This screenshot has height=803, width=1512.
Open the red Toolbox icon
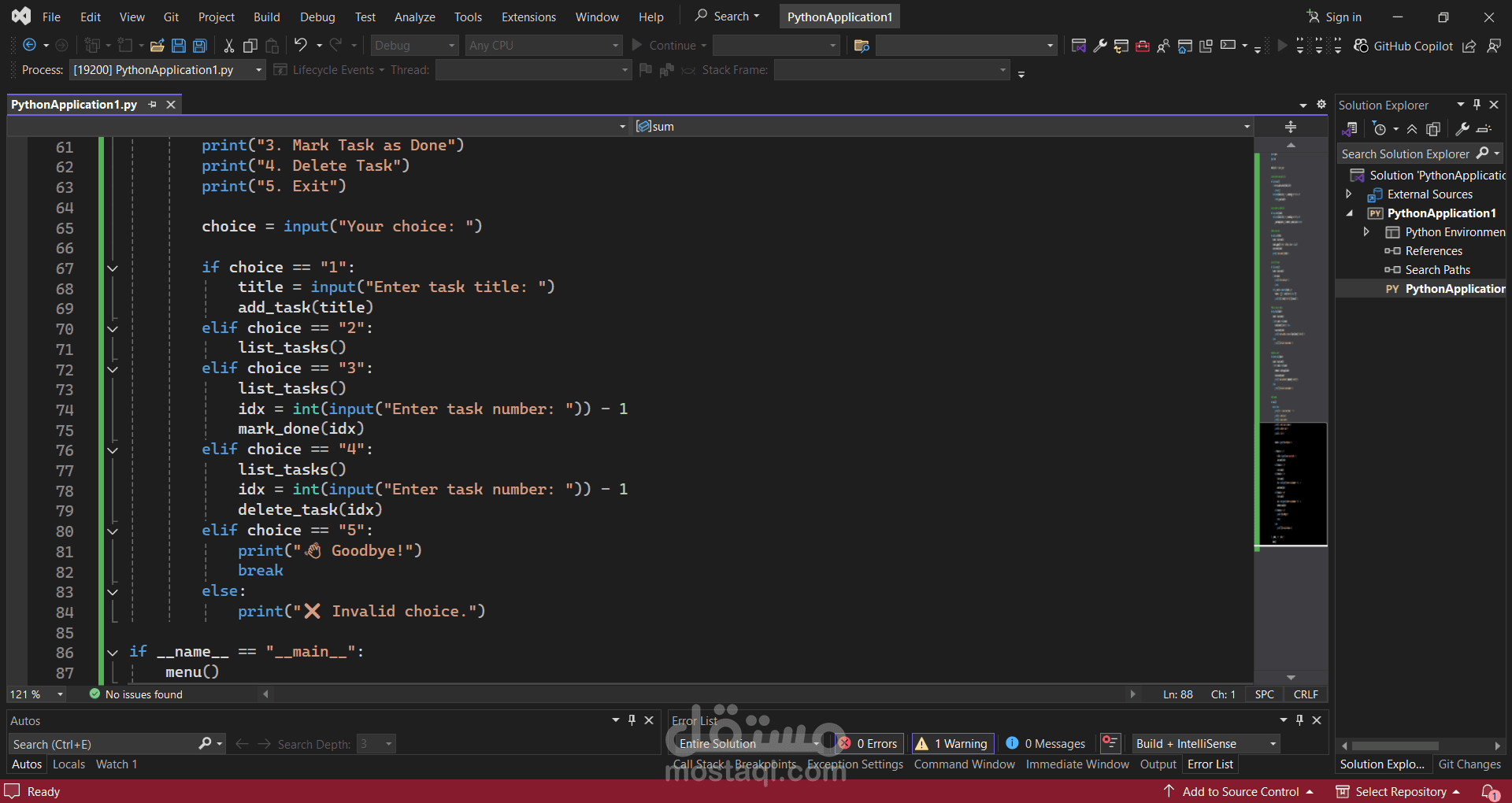(x=1142, y=46)
